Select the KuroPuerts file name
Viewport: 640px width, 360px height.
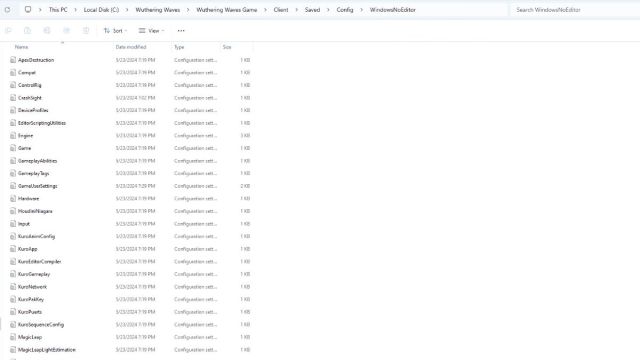[x=30, y=312]
